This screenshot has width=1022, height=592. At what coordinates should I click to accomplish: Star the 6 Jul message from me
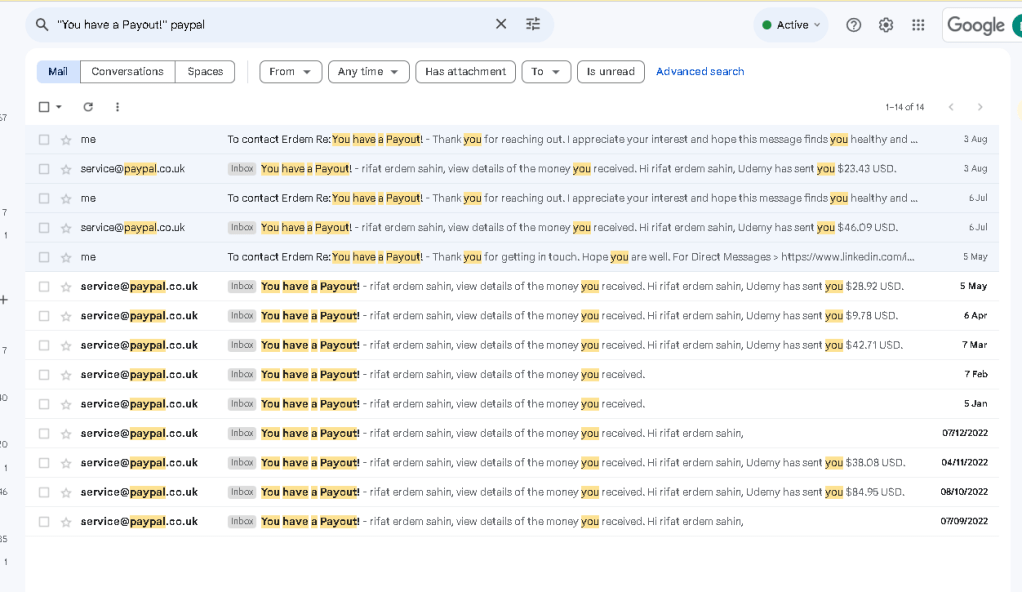pyautogui.click(x=66, y=198)
